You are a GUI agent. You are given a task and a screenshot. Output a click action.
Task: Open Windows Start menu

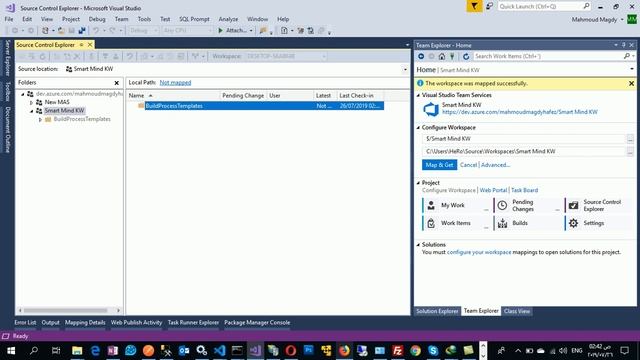coord(11,351)
